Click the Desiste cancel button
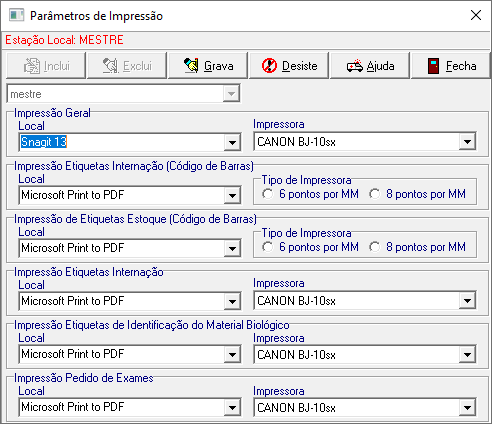 (289, 65)
